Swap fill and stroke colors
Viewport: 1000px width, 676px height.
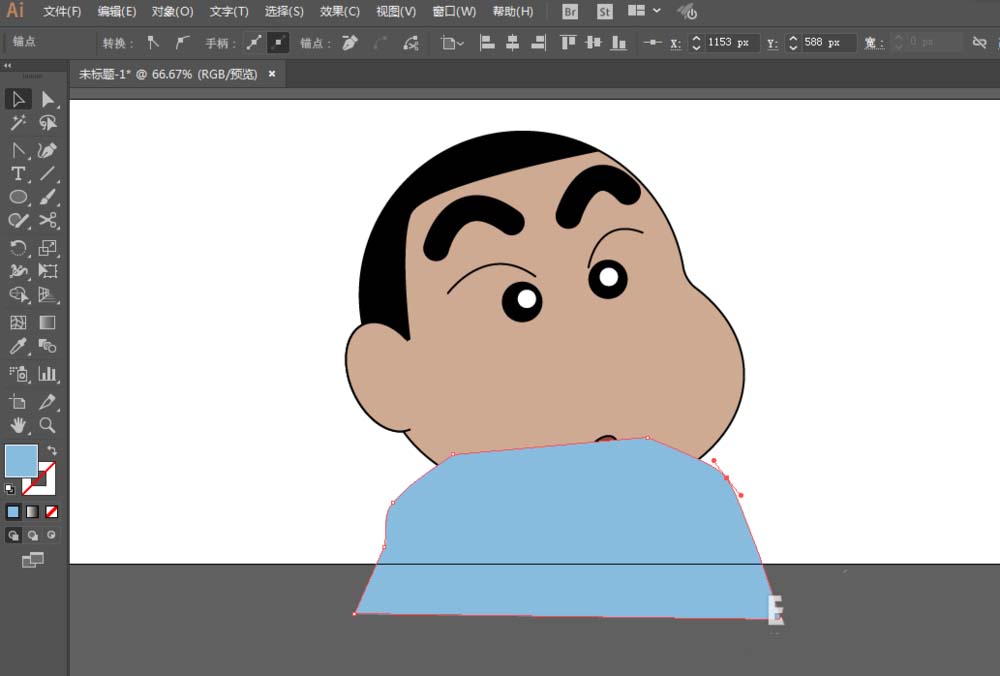click(52, 451)
